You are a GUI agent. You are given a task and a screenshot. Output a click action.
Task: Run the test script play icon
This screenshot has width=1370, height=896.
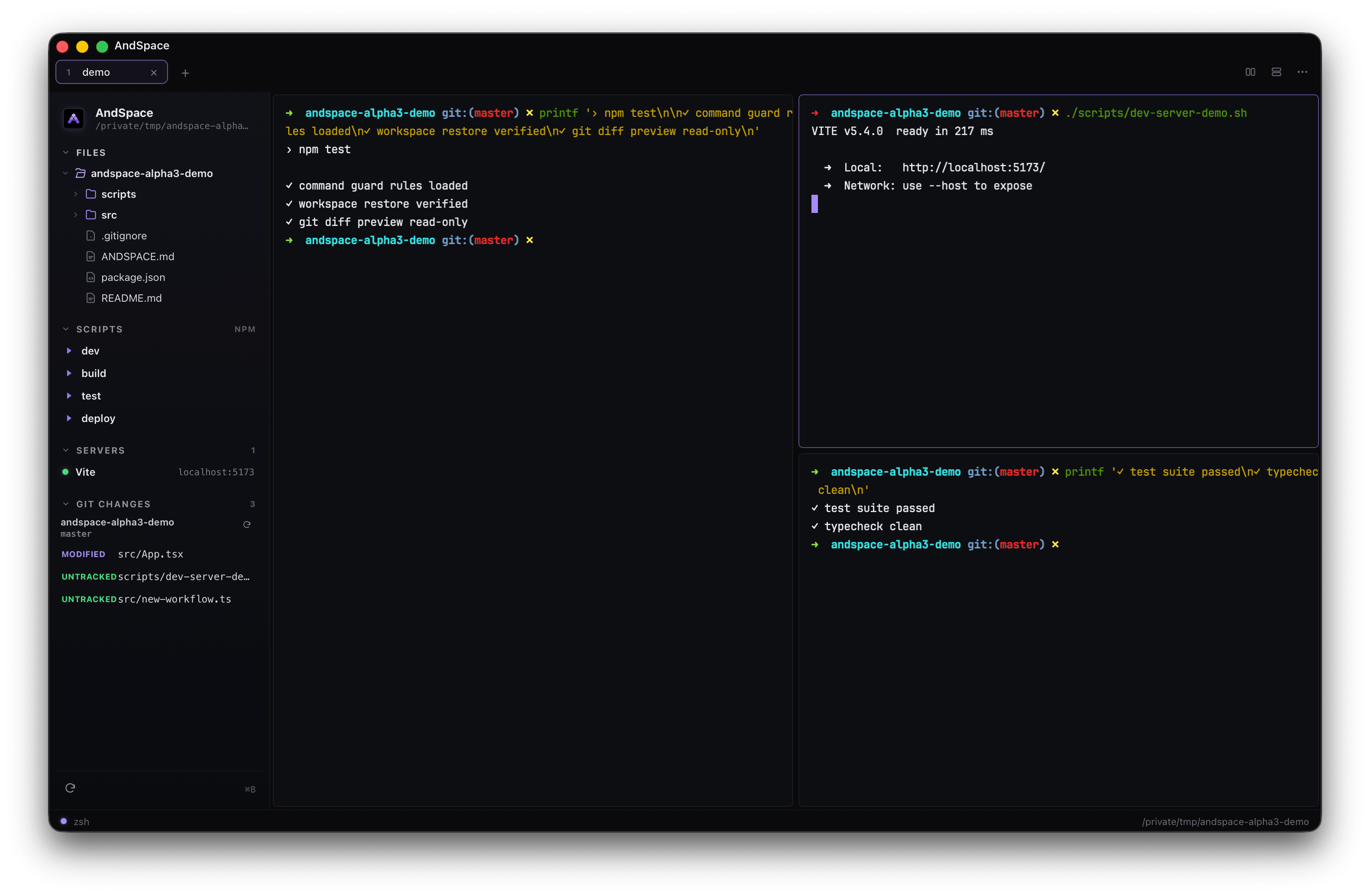tap(69, 396)
